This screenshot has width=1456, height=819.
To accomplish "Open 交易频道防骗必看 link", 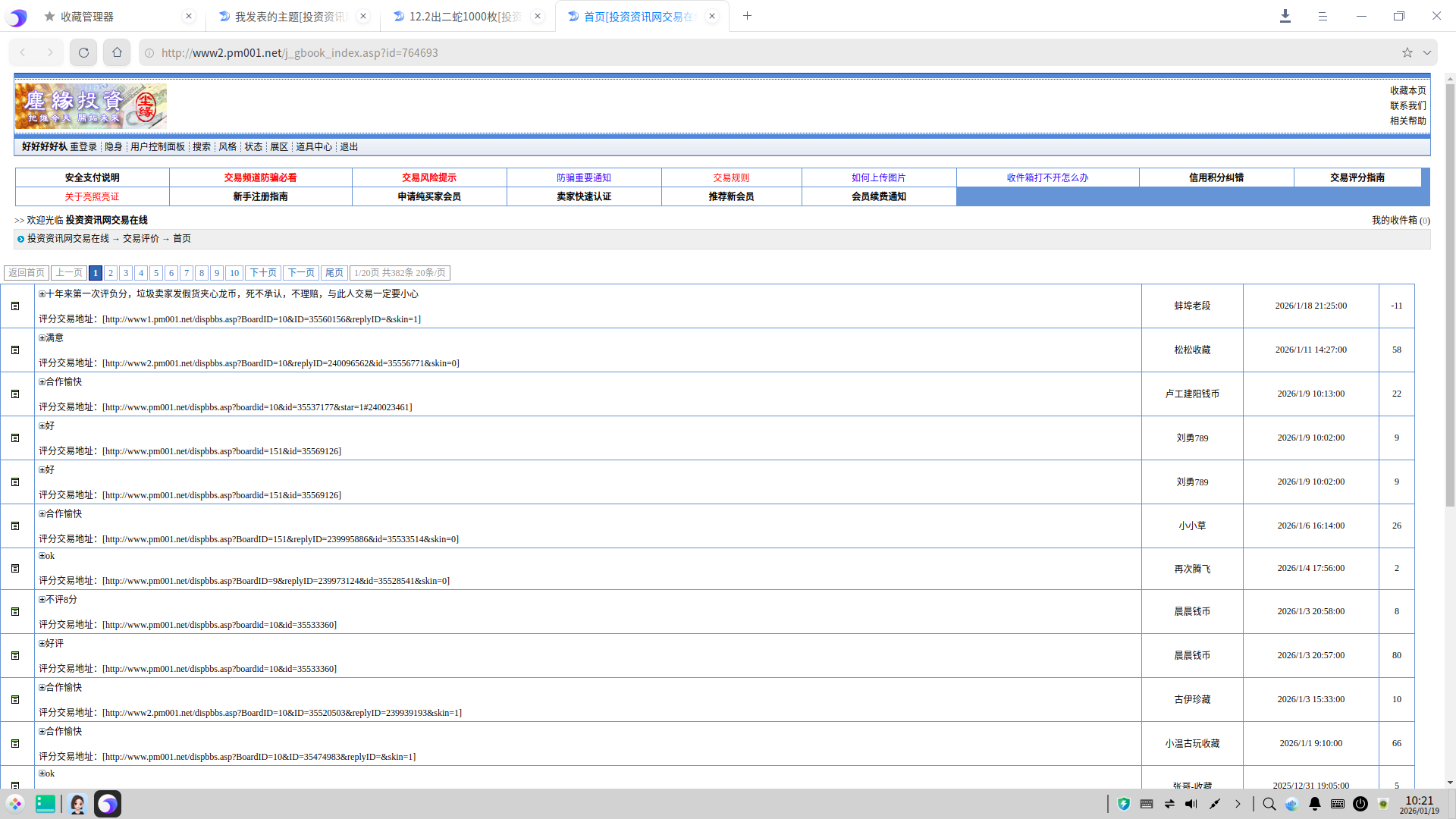I will tap(260, 177).
